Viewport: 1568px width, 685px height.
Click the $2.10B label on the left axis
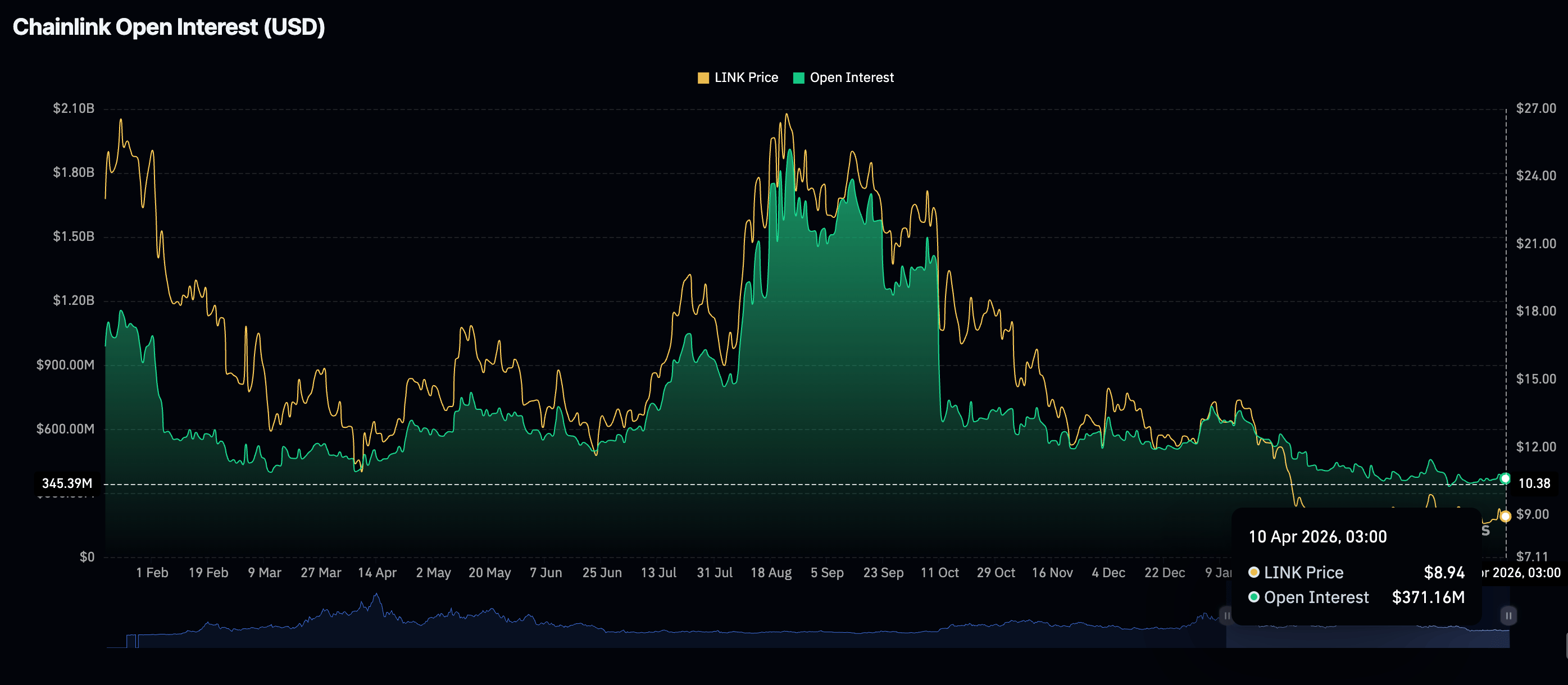74,108
